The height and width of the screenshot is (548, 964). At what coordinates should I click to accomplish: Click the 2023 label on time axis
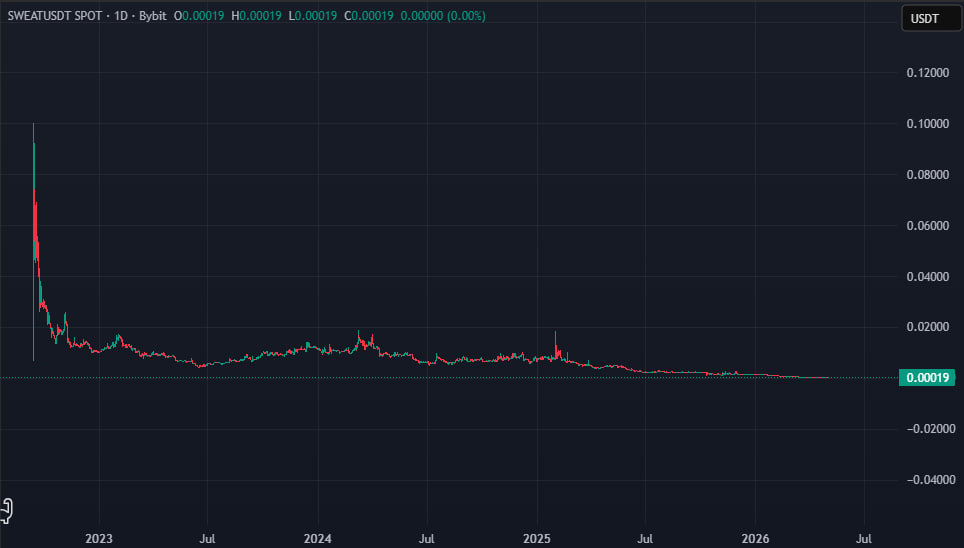coord(98,539)
